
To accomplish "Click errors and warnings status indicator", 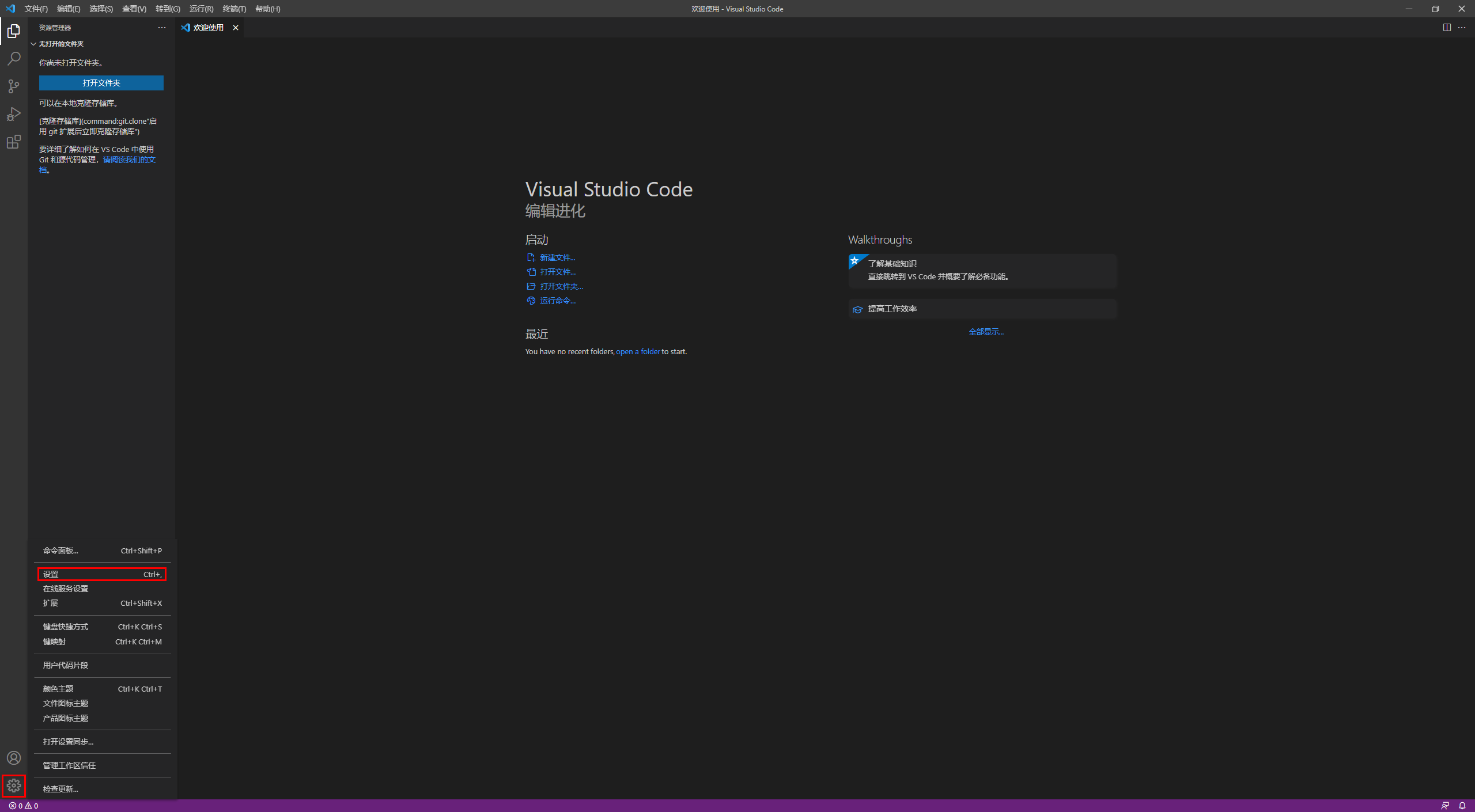I will 24,806.
